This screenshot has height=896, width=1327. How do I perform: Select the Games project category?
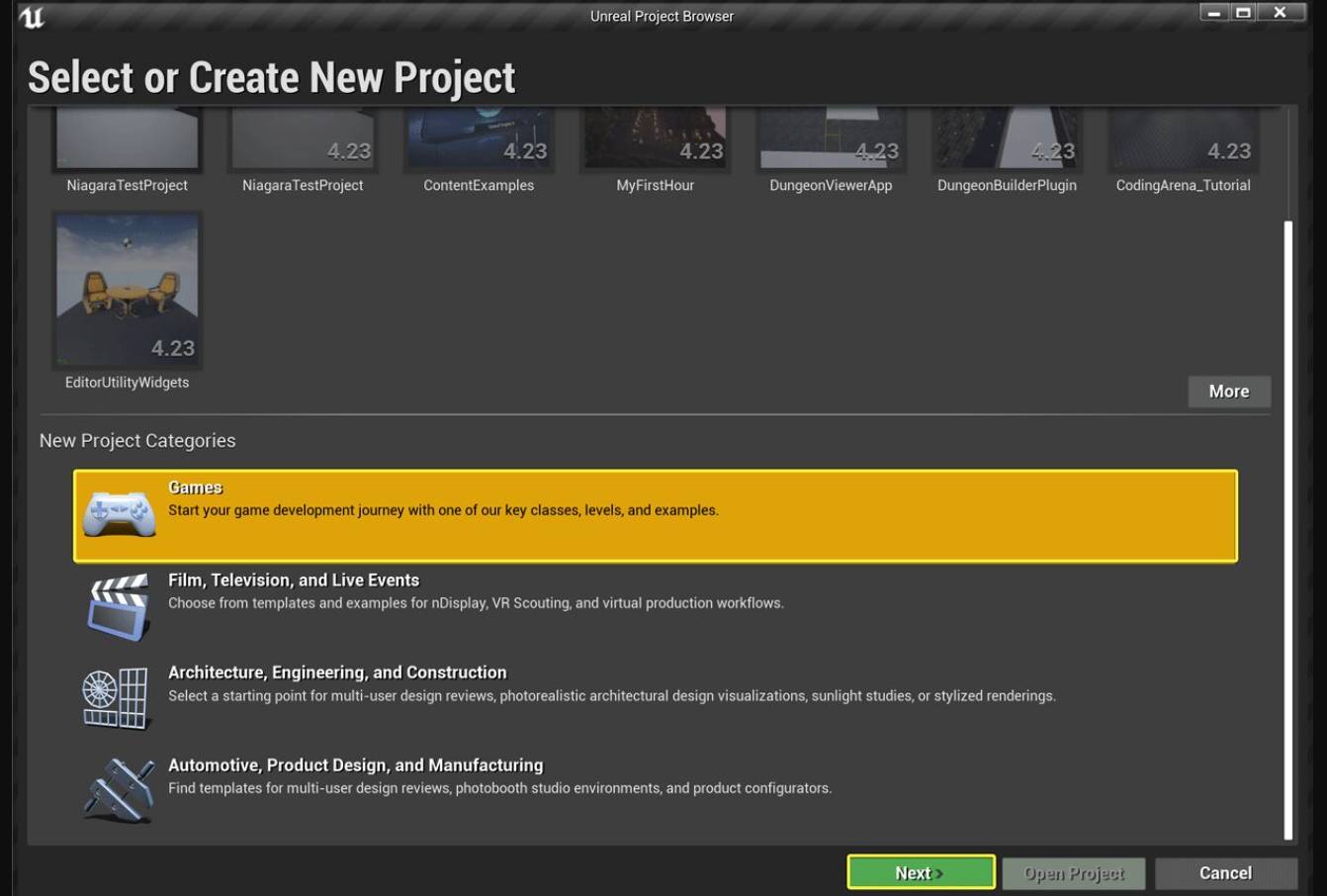coord(656,516)
